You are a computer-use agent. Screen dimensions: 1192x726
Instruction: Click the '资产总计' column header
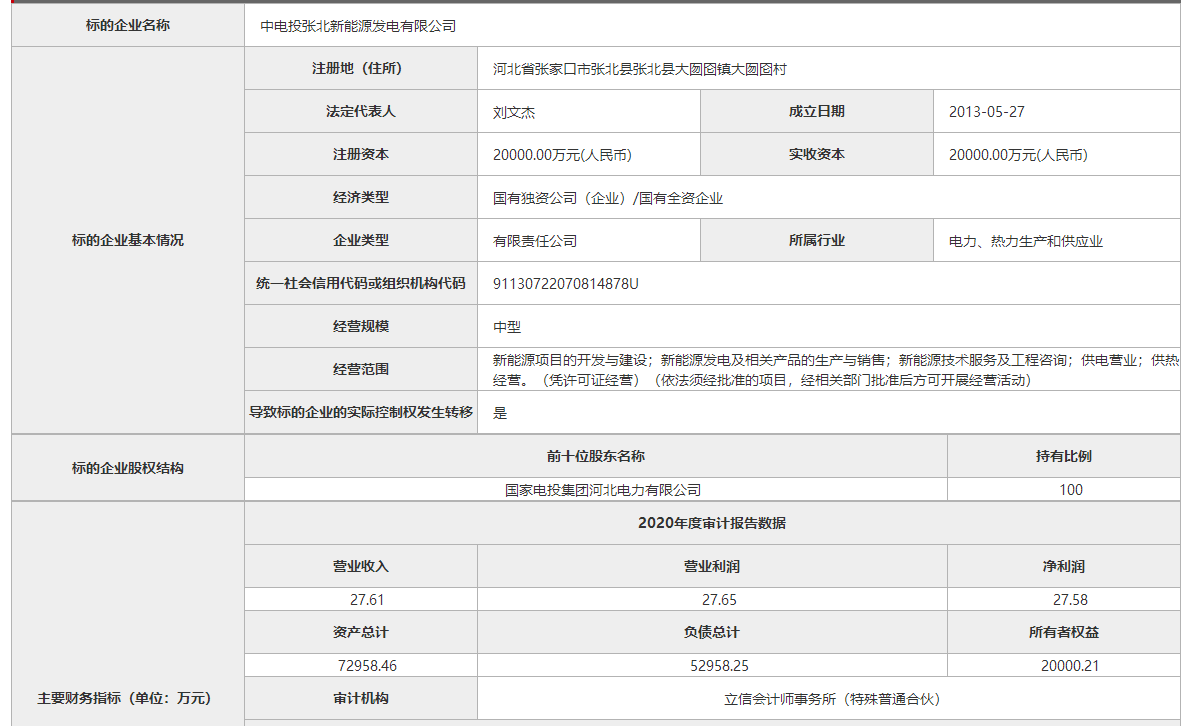tap(361, 632)
